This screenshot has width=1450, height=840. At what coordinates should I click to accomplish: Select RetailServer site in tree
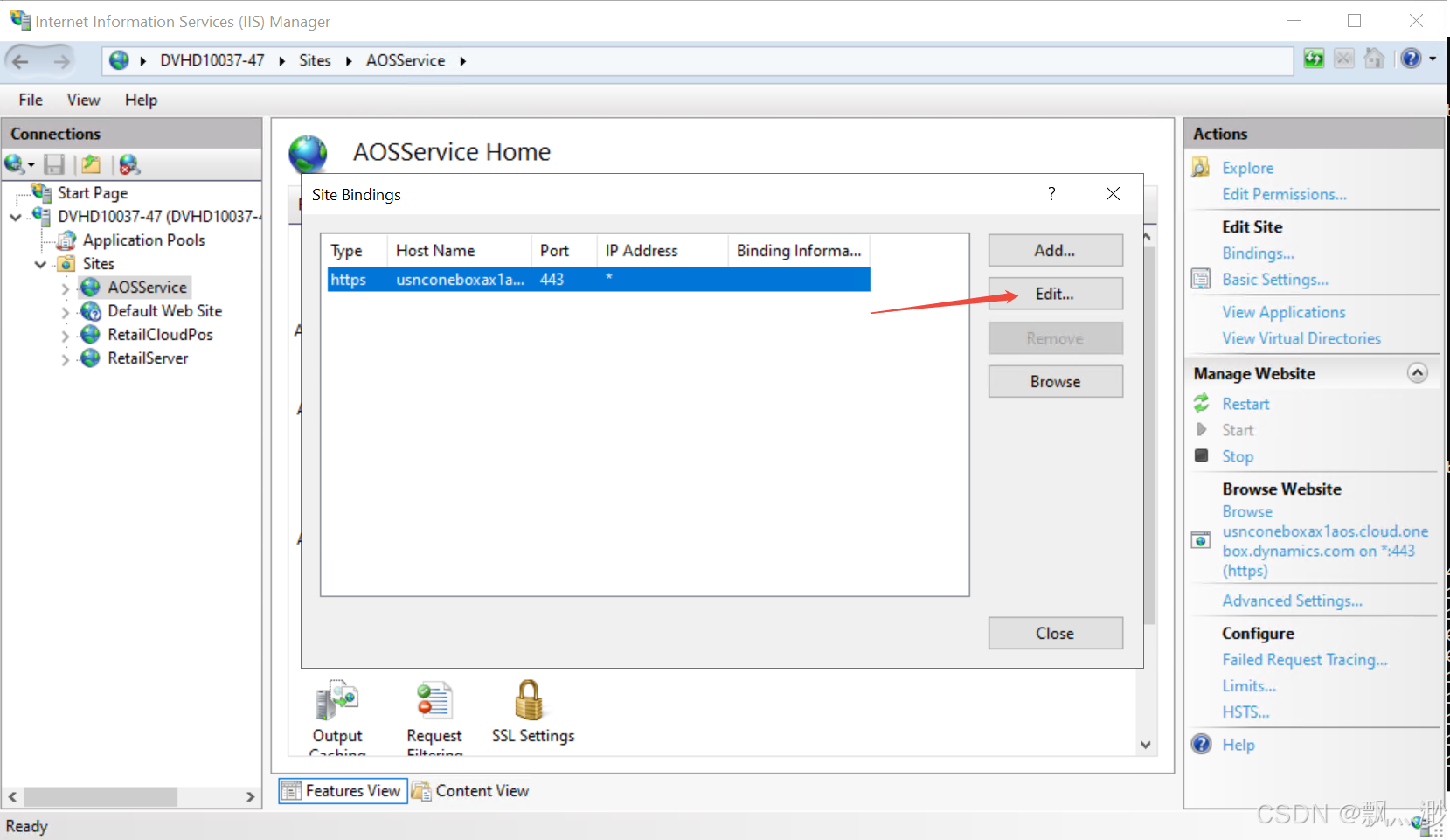click(148, 358)
